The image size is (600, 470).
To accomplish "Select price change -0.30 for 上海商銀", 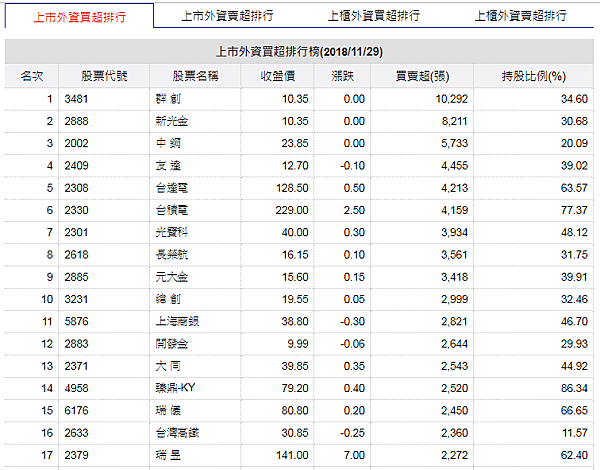I will tap(352, 321).
